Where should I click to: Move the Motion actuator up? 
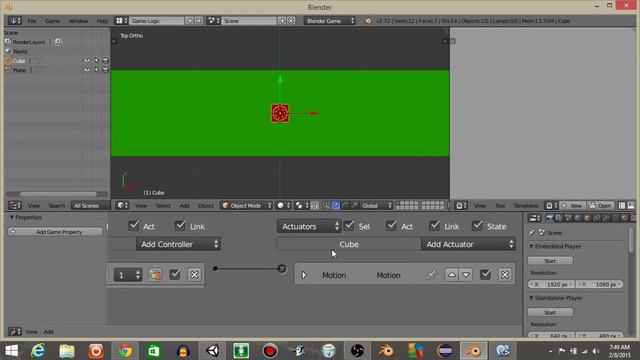pos(452,275)
